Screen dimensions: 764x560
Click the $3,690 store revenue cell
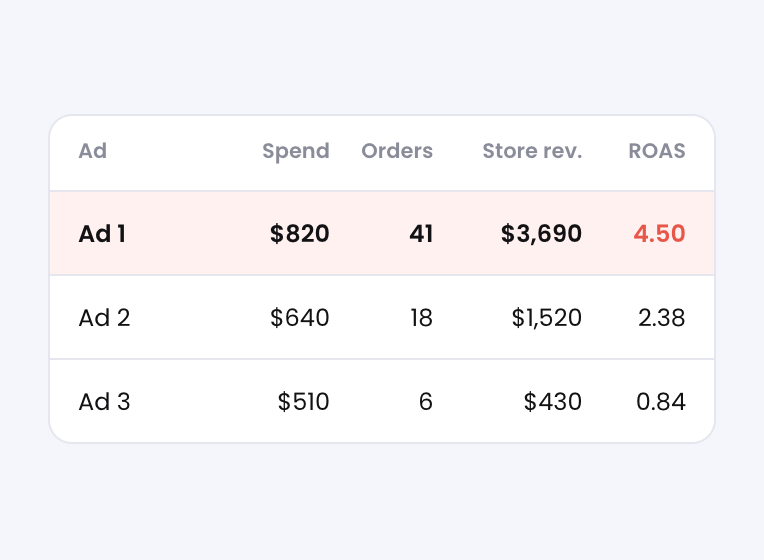coord(541,233)
